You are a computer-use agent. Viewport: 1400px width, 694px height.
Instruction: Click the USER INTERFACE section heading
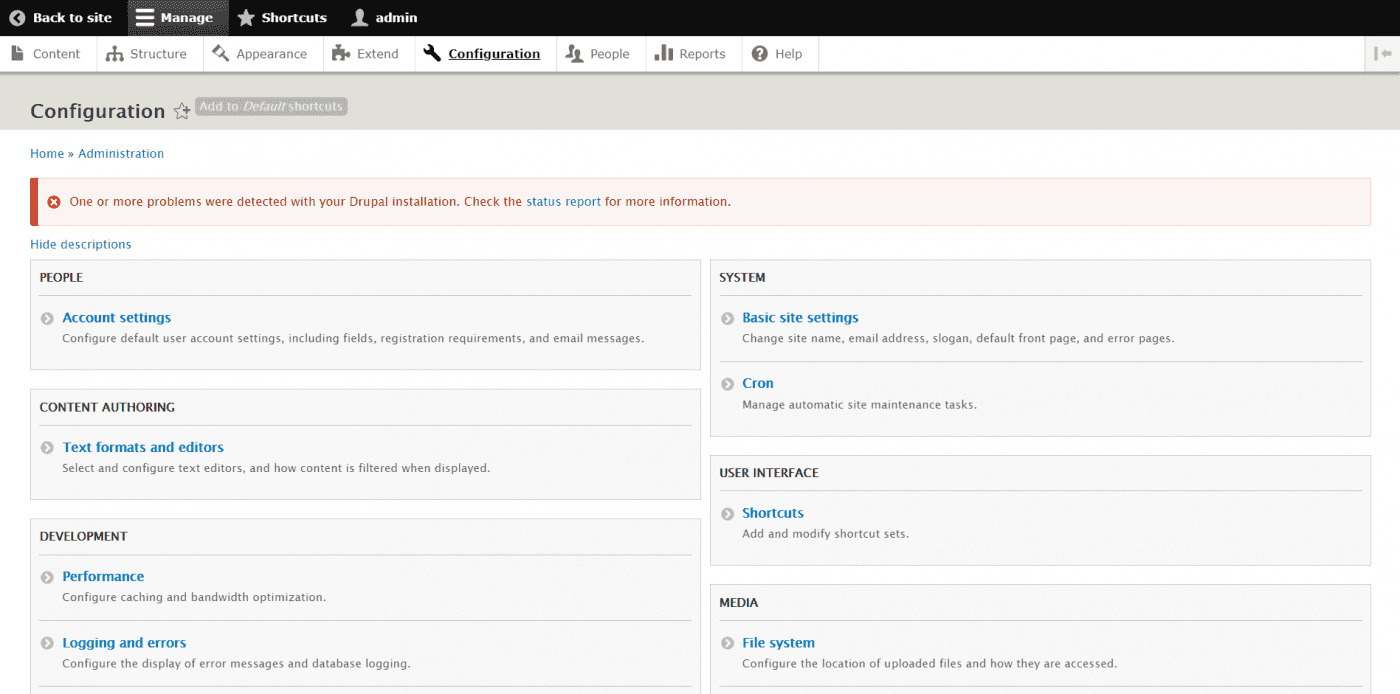(x=769, y=473)
